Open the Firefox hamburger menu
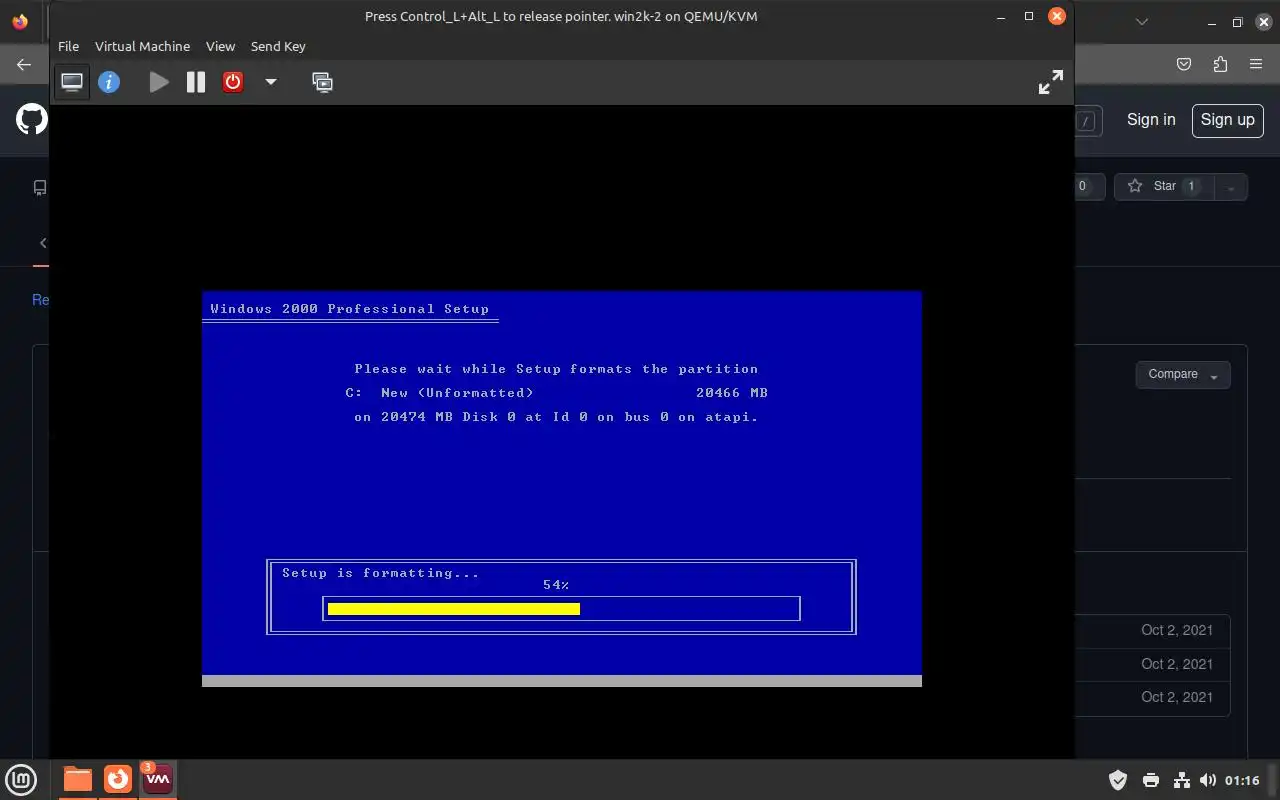This screenshot has width=1280, height=800. (1256, 64)
